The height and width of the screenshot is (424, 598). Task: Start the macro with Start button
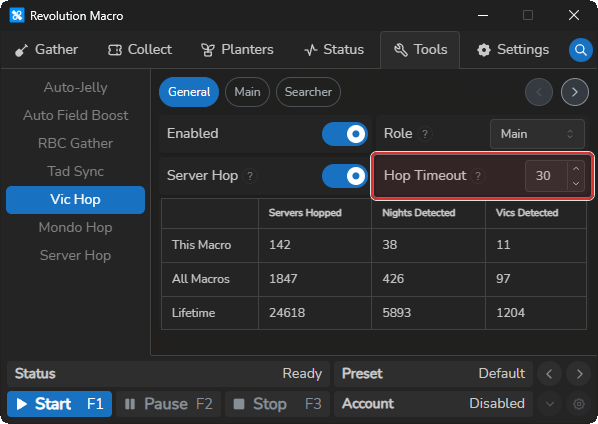tap(59, 404)
